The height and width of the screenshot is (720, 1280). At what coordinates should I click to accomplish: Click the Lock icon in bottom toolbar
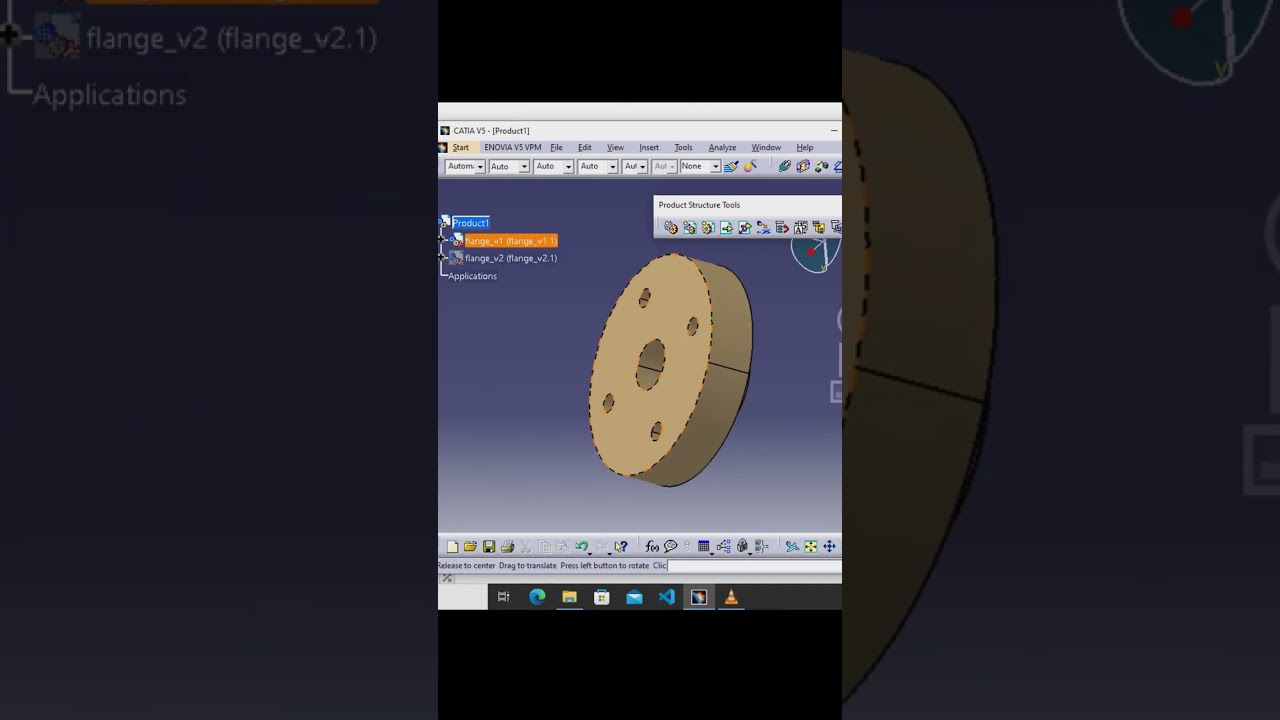coord(742,547)
